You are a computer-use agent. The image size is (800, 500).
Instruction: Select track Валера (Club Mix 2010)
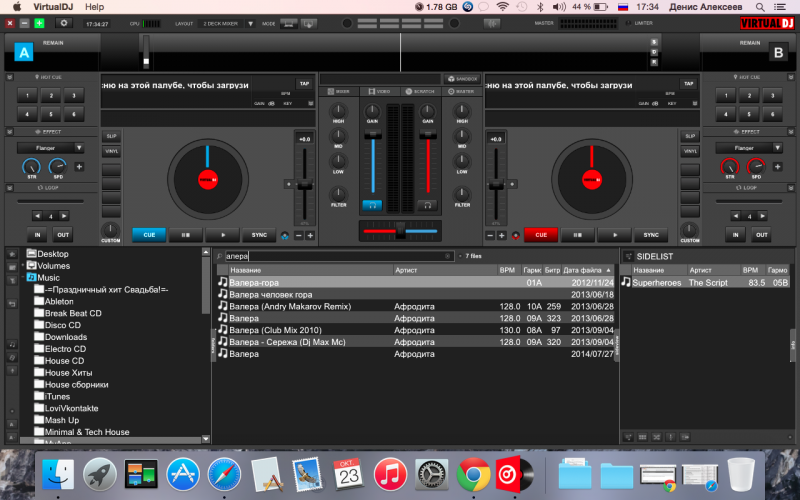[x=416, y=330]
